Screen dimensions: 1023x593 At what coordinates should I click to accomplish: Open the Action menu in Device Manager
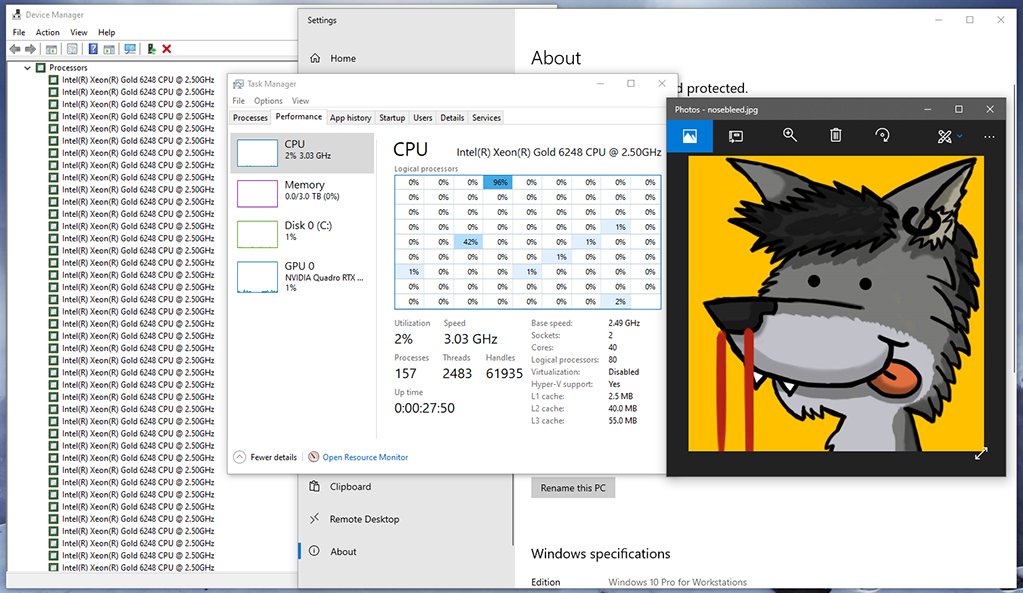click(48, 32)
